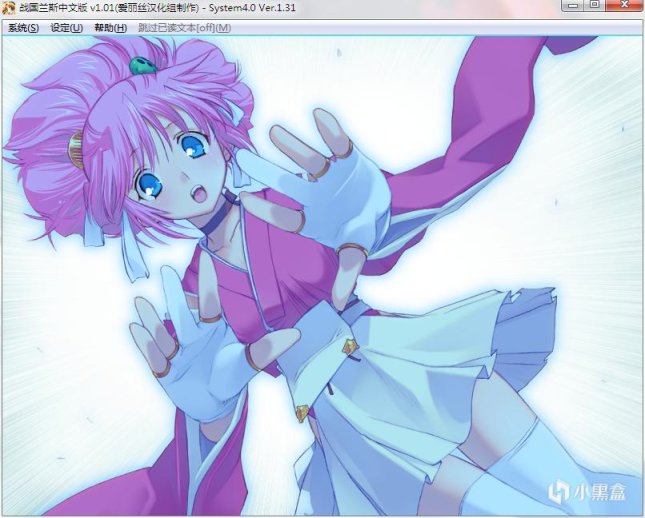645x518 pixels.
Task: Open the 帮助(H) menu
Action: [x=111, y=28]
